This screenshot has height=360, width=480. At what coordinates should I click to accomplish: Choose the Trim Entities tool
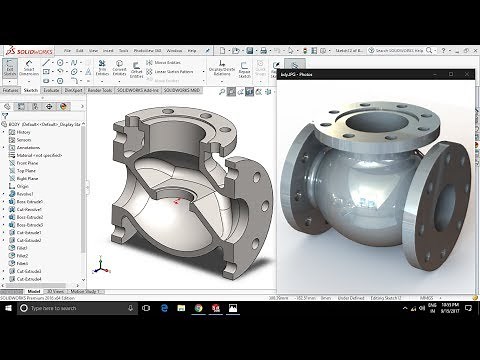(102, 68)
